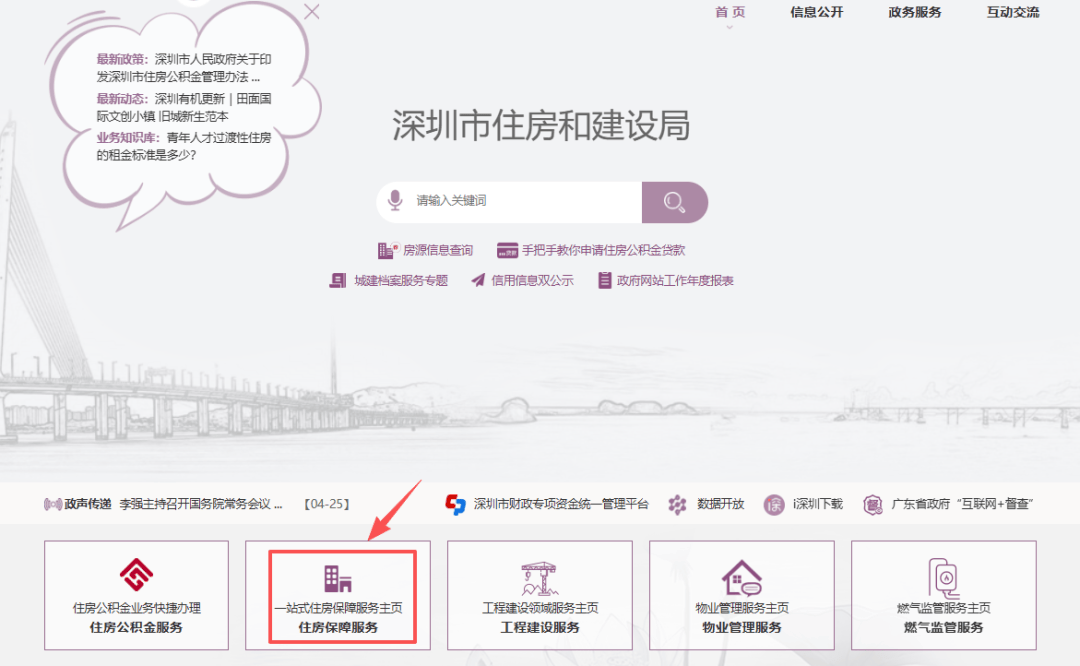Open the 互动交流 menu

[1012, 12]
